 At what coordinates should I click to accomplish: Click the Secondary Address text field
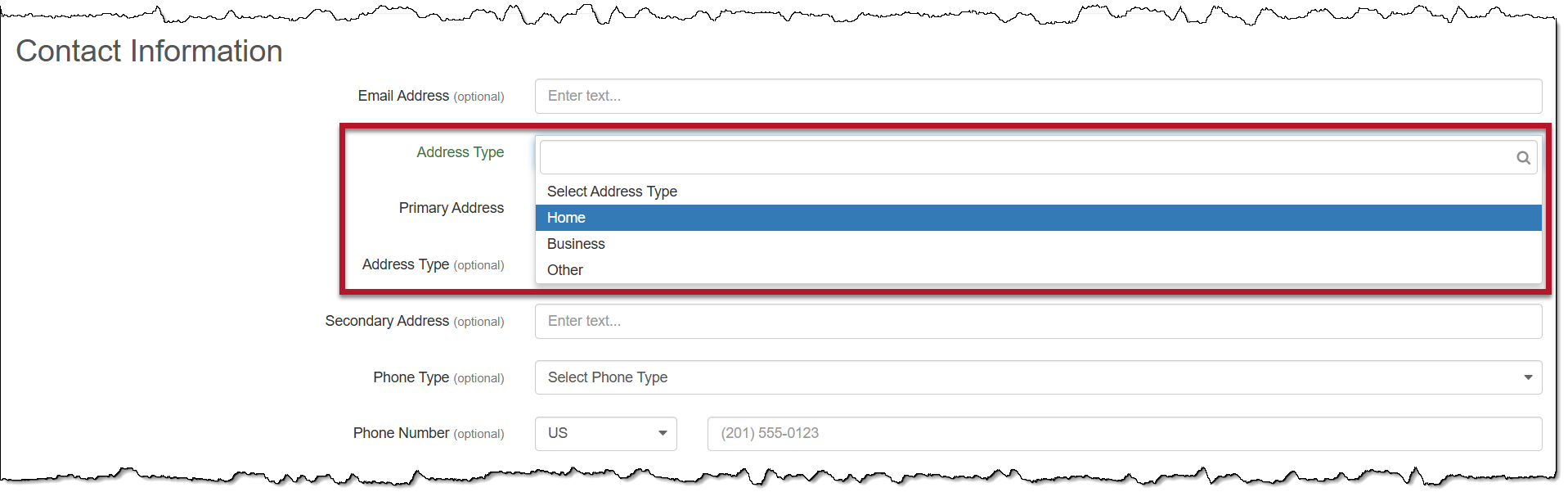coord(1037,322)
